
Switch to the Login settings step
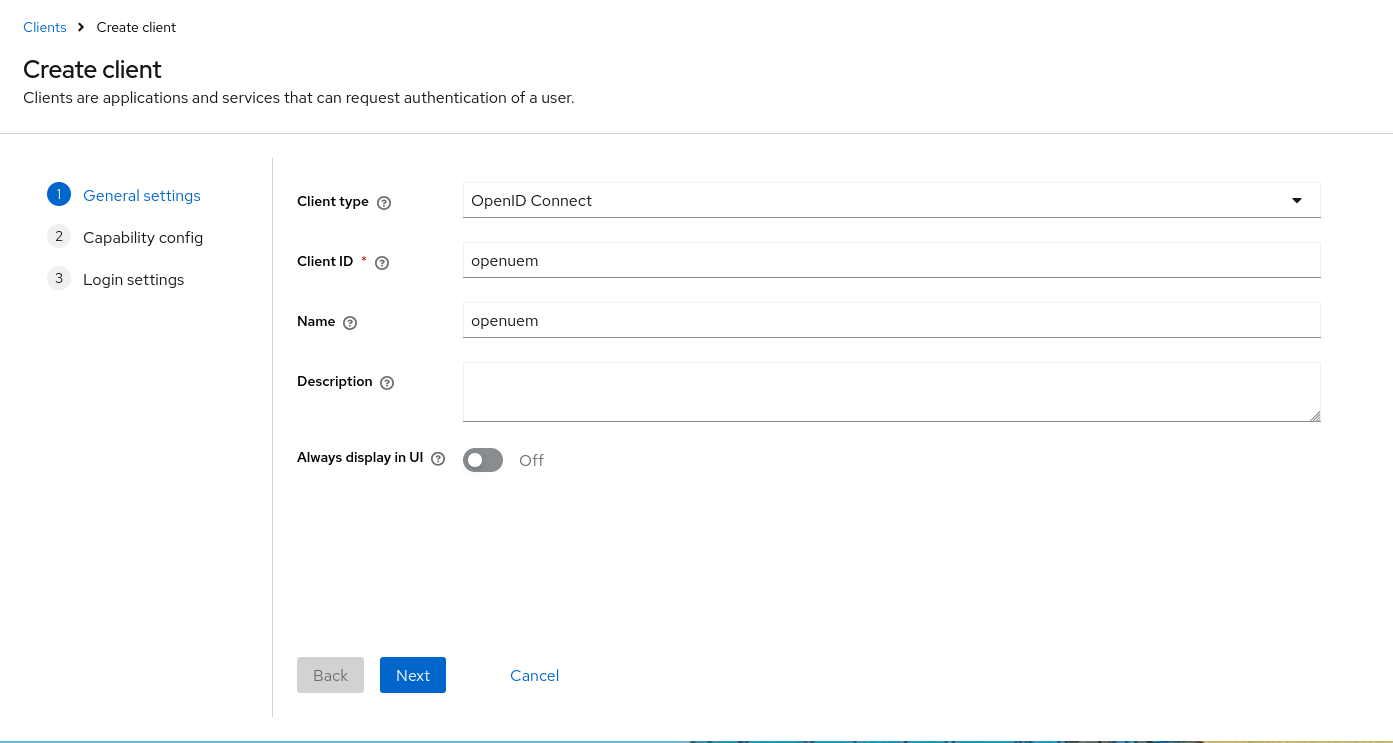[133, 279]
